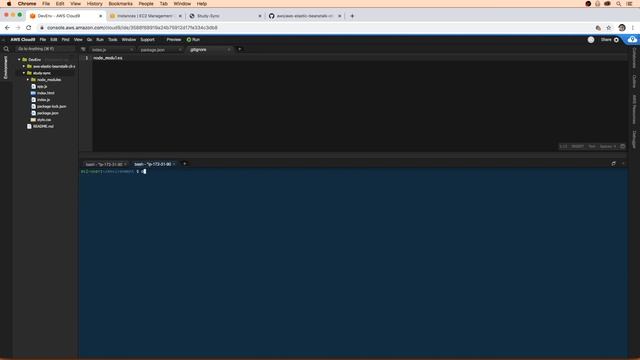
Task: Switch to the first bash terminal tab
Action: point(105,164)
